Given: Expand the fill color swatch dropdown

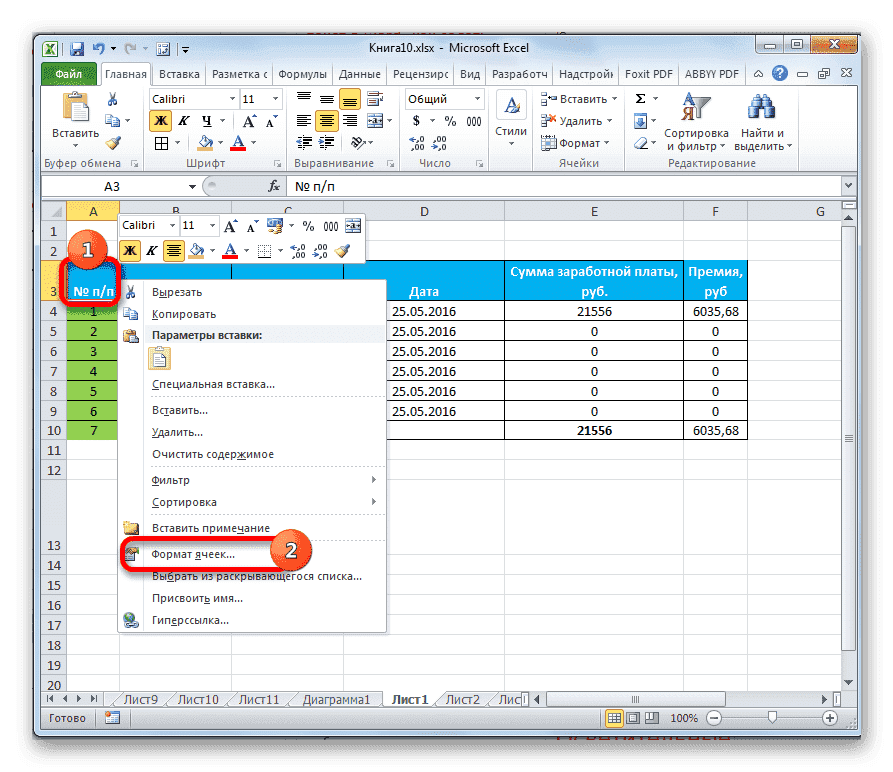Looking at the screenshot, I should click(222, 143).
